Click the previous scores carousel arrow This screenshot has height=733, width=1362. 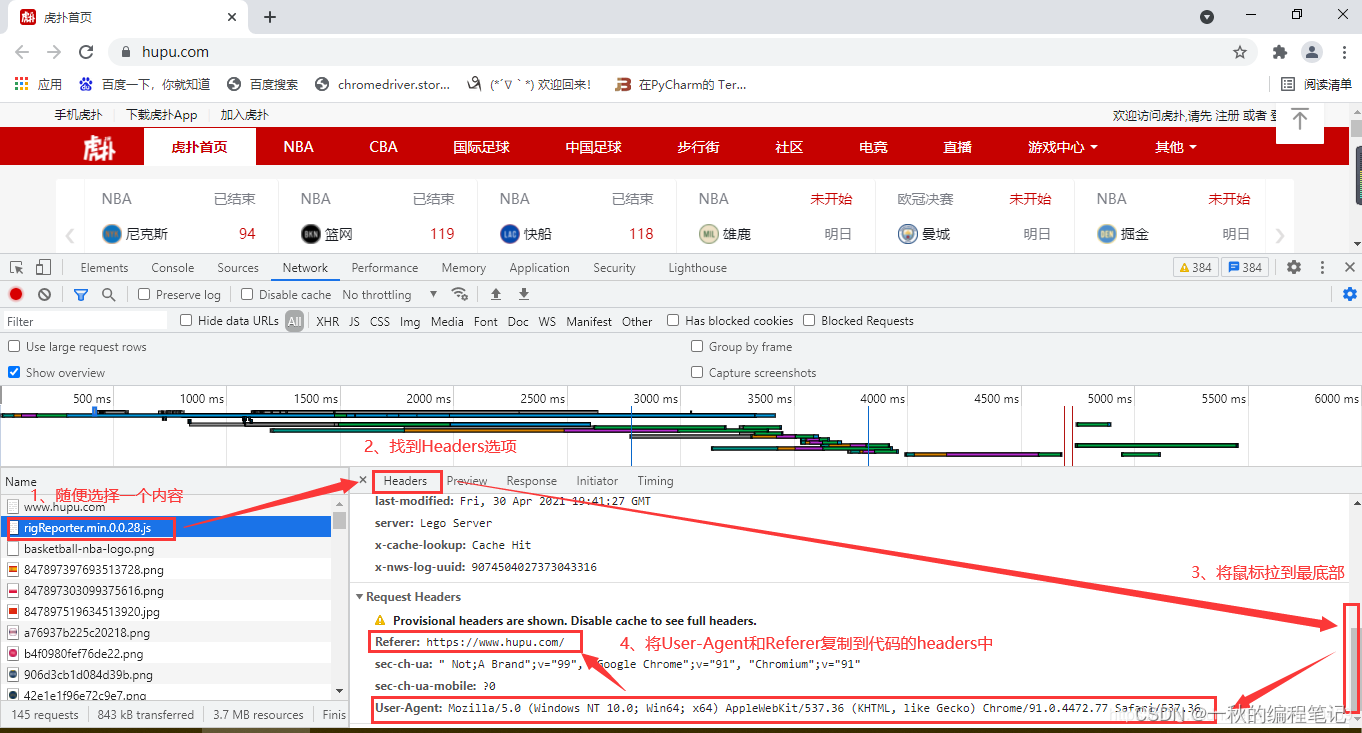[x=70, y=236]
